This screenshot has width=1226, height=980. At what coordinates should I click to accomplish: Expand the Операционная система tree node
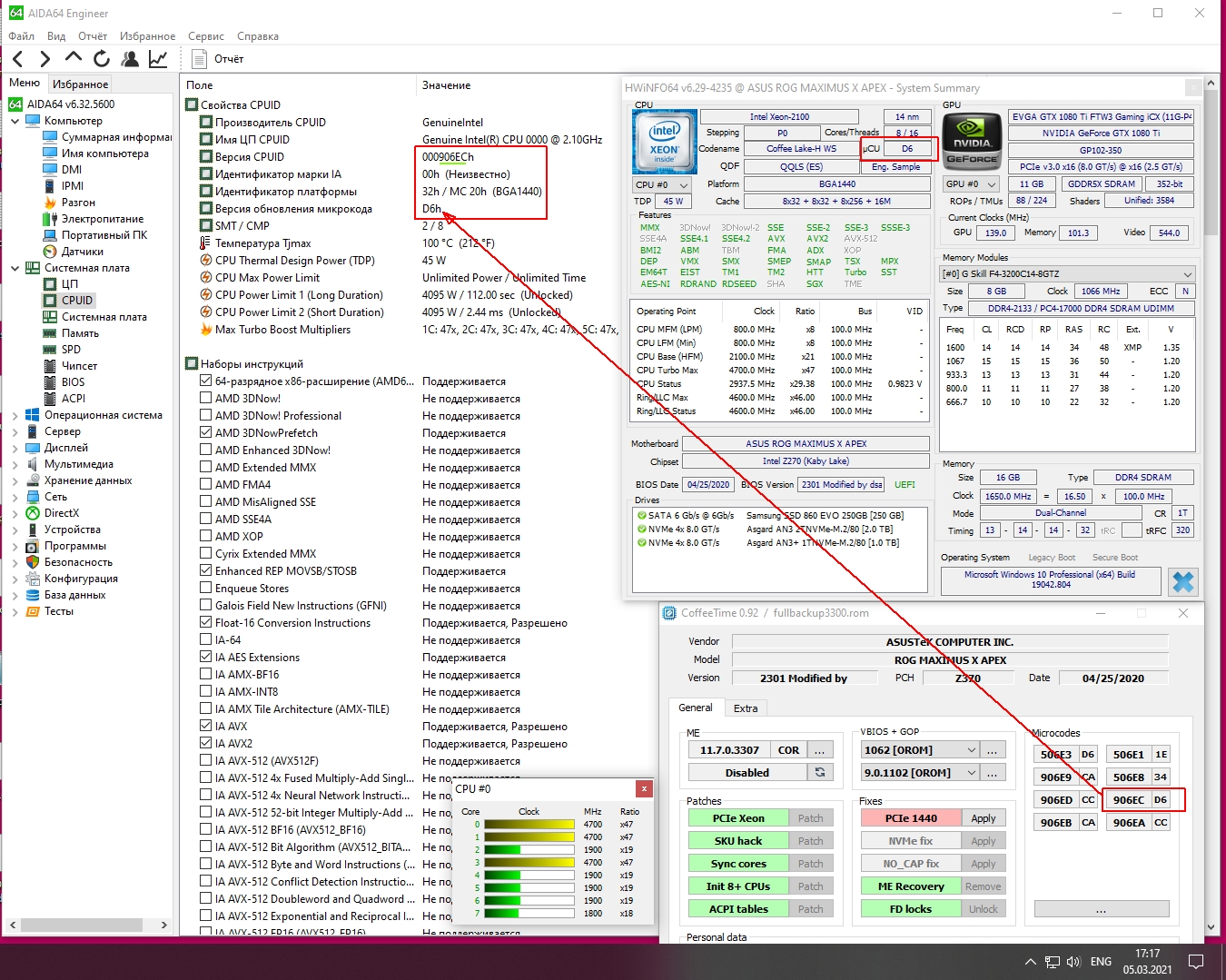click(15, 415)
